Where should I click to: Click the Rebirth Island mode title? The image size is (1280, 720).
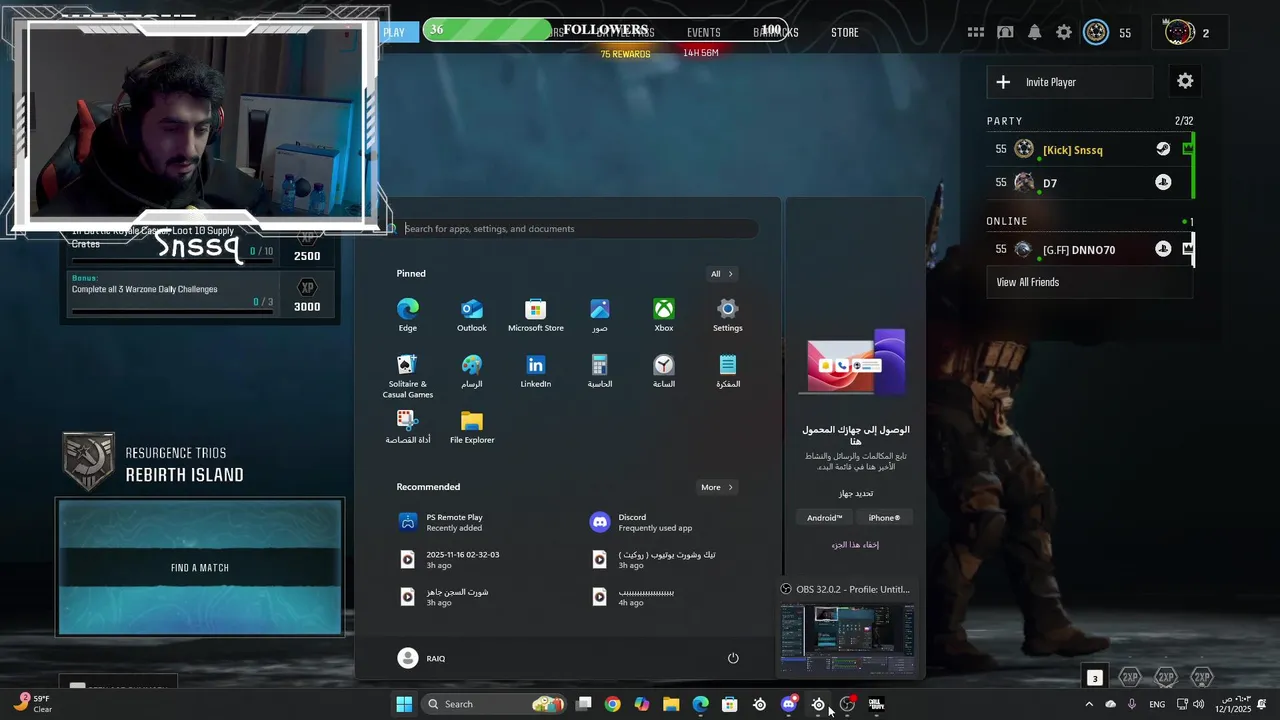tap(185, 475)
